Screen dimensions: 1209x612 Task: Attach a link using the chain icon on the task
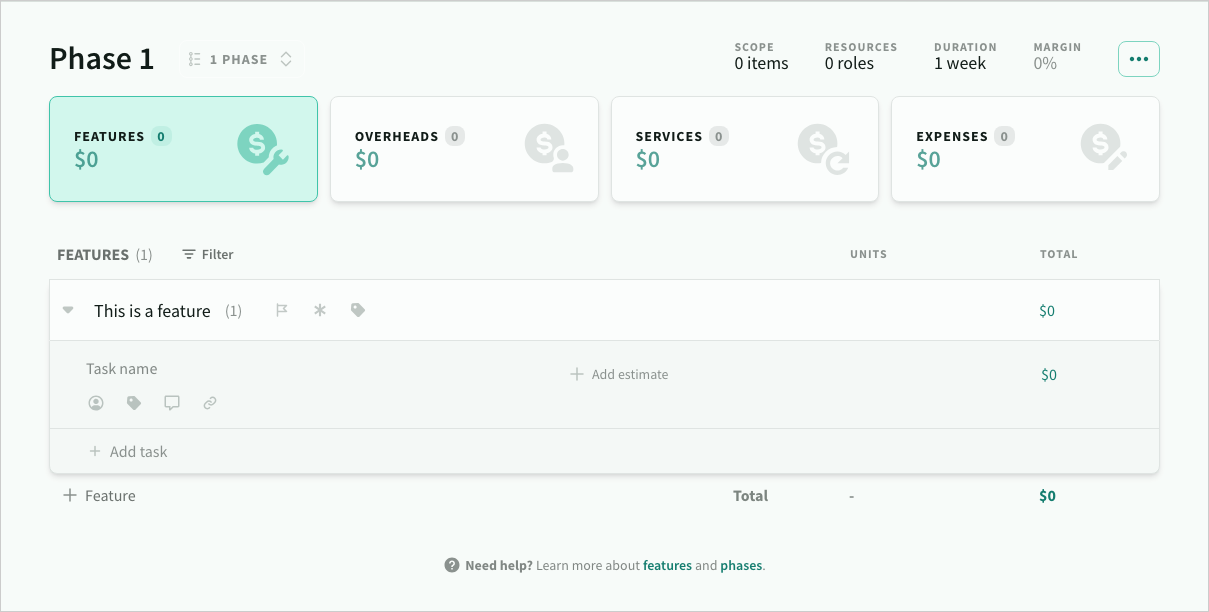[x=210, y=403]
